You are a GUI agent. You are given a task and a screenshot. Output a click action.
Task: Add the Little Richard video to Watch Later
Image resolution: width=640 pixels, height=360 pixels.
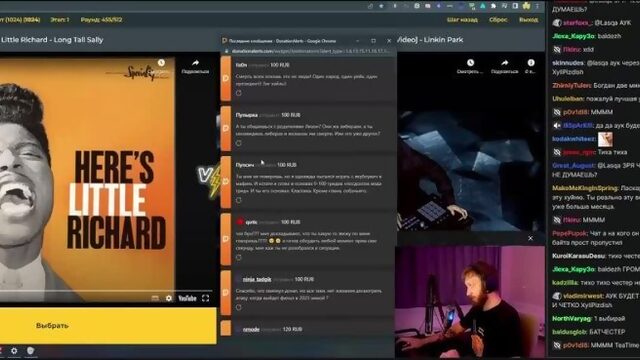(161, 63)
